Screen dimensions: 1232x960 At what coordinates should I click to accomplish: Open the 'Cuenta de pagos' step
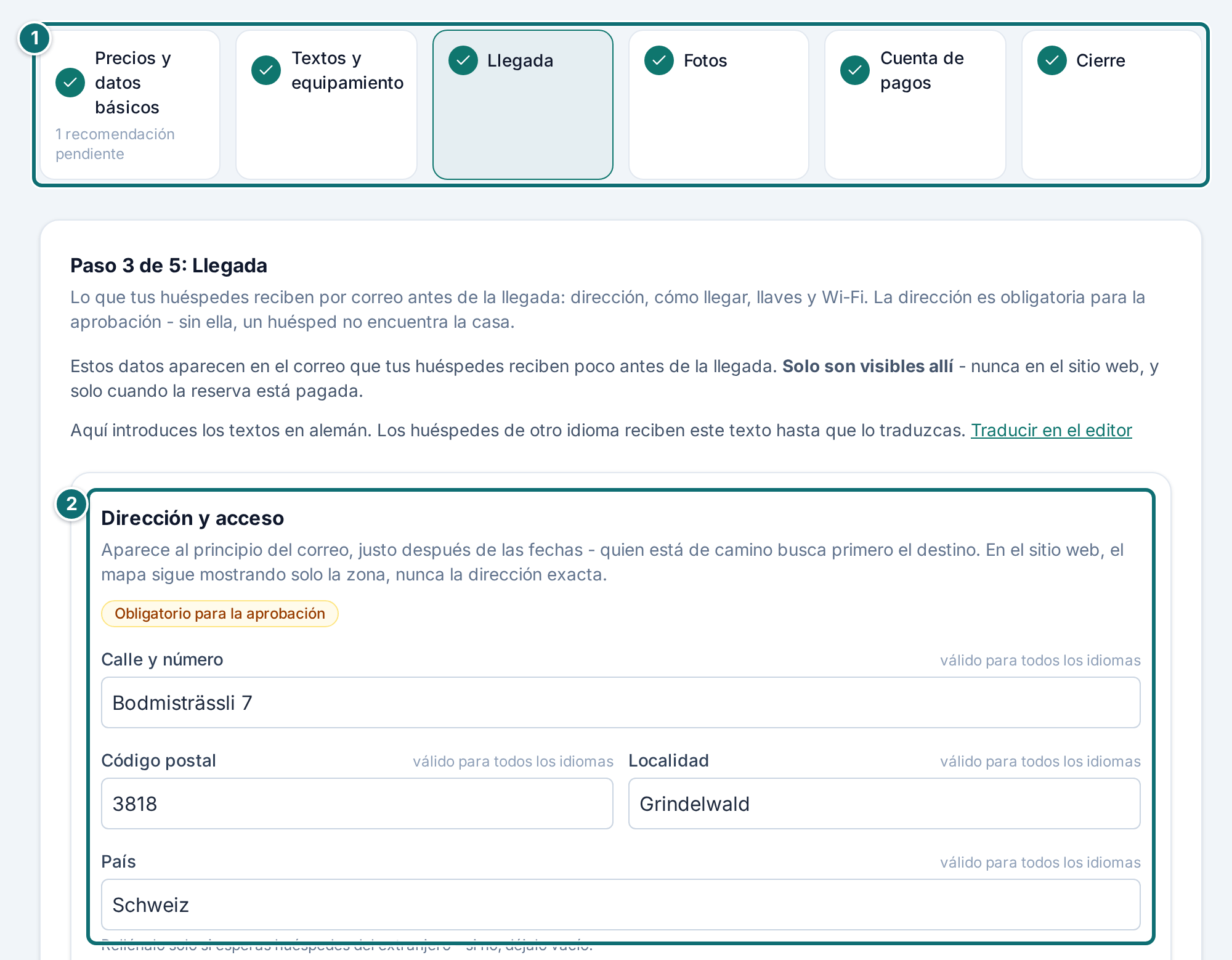[x=915, y=105]
